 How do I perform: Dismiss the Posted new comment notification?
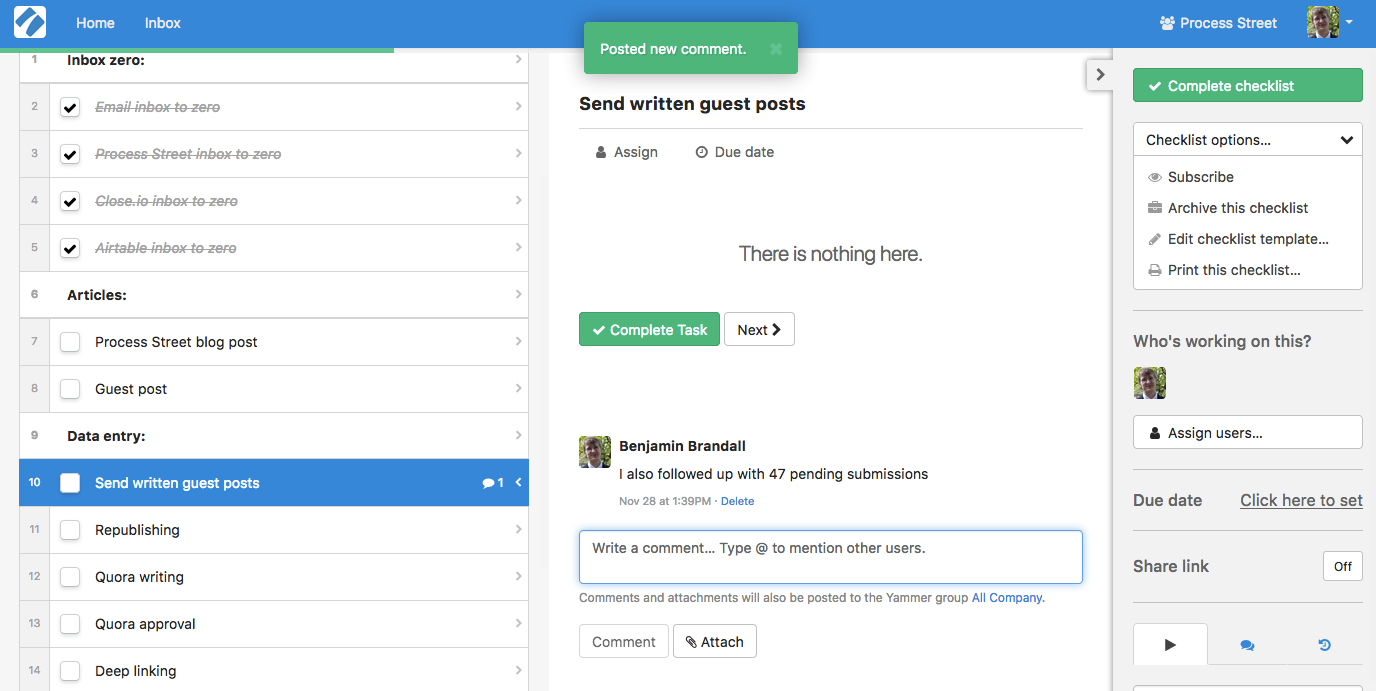pos(775,49)
